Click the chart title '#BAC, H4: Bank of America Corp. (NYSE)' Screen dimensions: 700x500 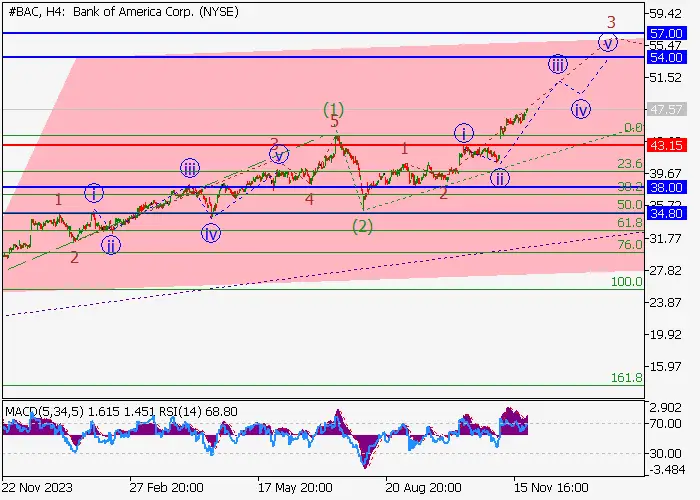[123, 12]
